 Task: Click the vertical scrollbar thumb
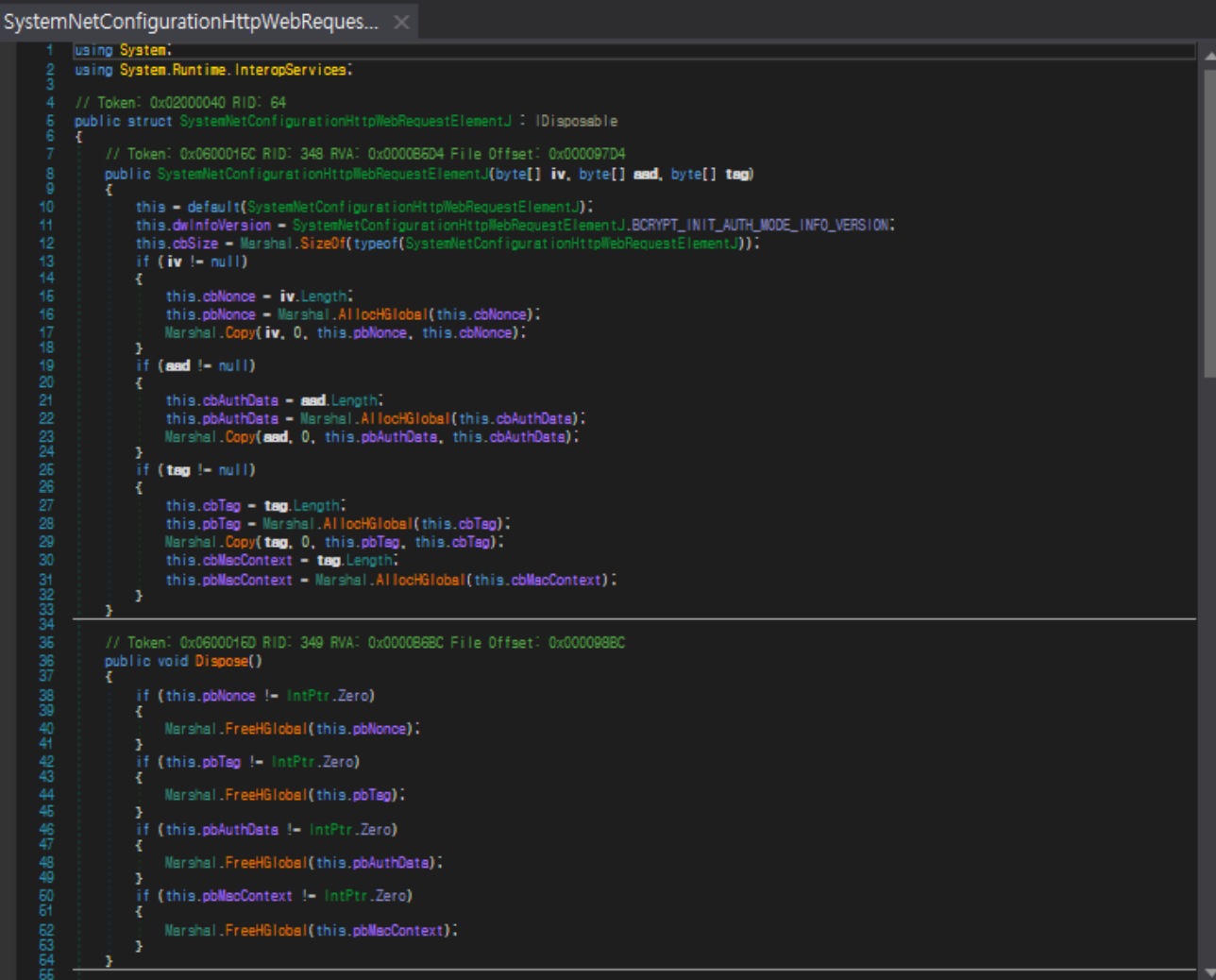[1208, 222]
